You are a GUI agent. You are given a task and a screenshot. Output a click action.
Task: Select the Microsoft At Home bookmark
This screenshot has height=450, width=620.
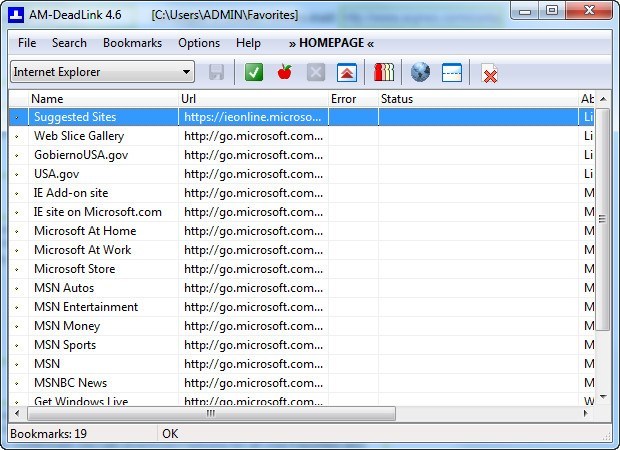[85, 231]
